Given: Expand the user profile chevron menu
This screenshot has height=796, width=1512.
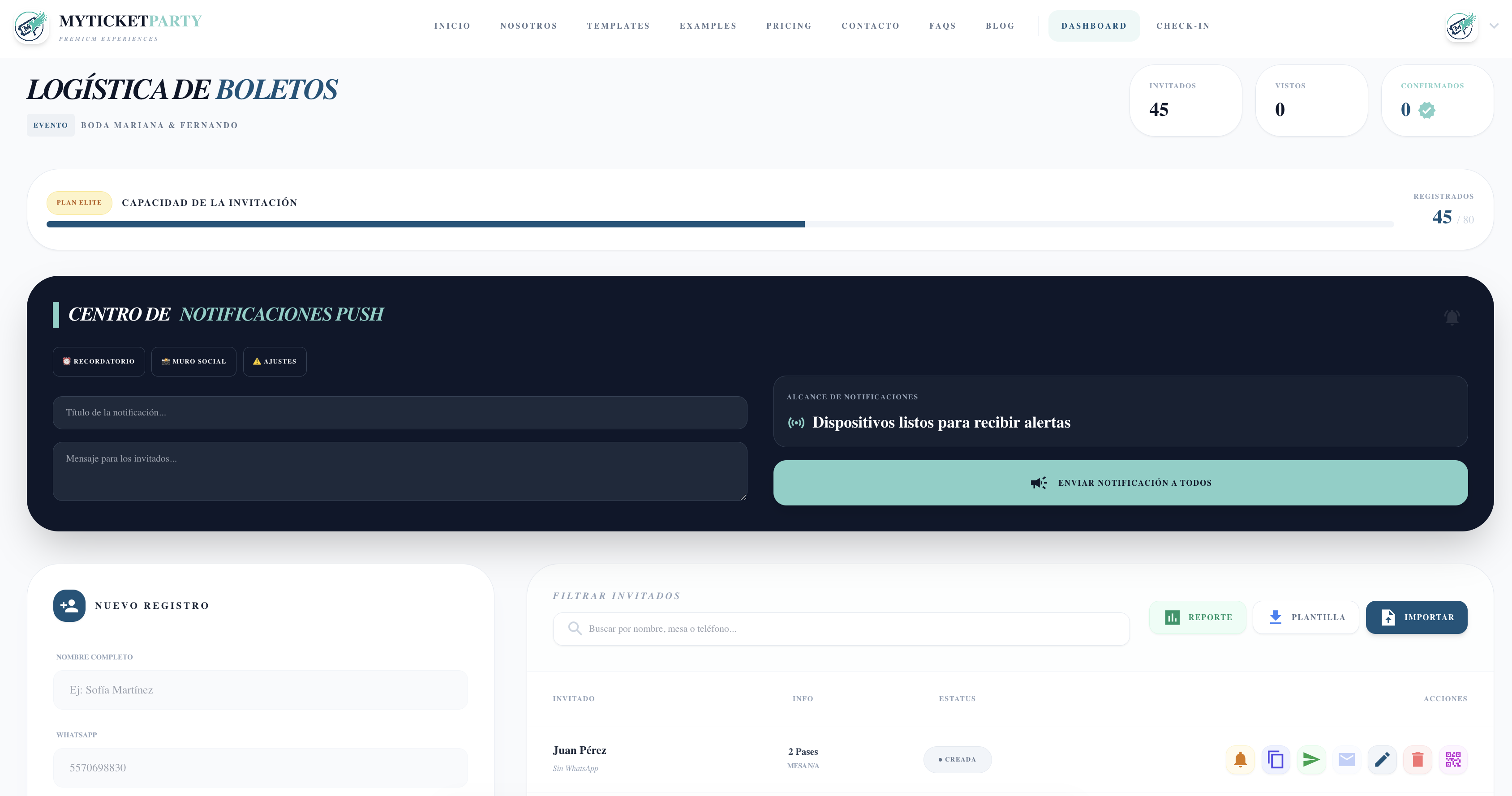Looking at the screenshot, I should pyautogui.click(x=1494, y=26).
